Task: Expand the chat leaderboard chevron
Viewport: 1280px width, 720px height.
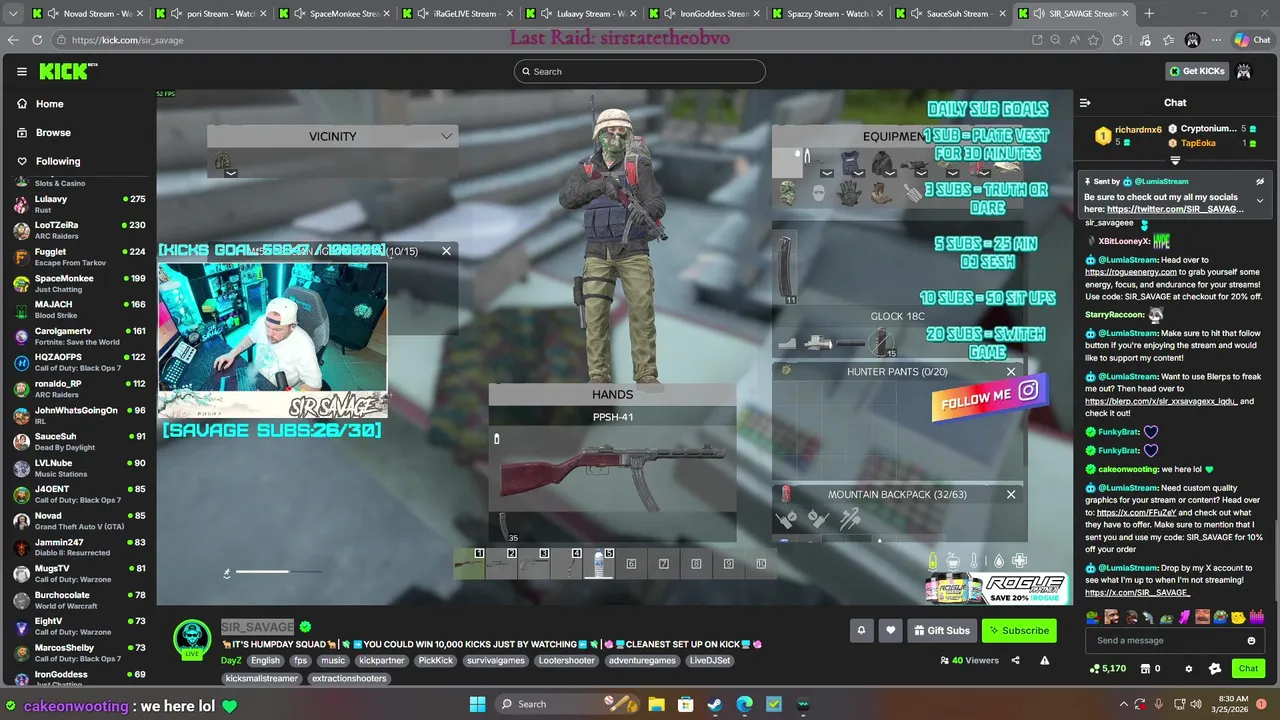Action: [1175, 160]
